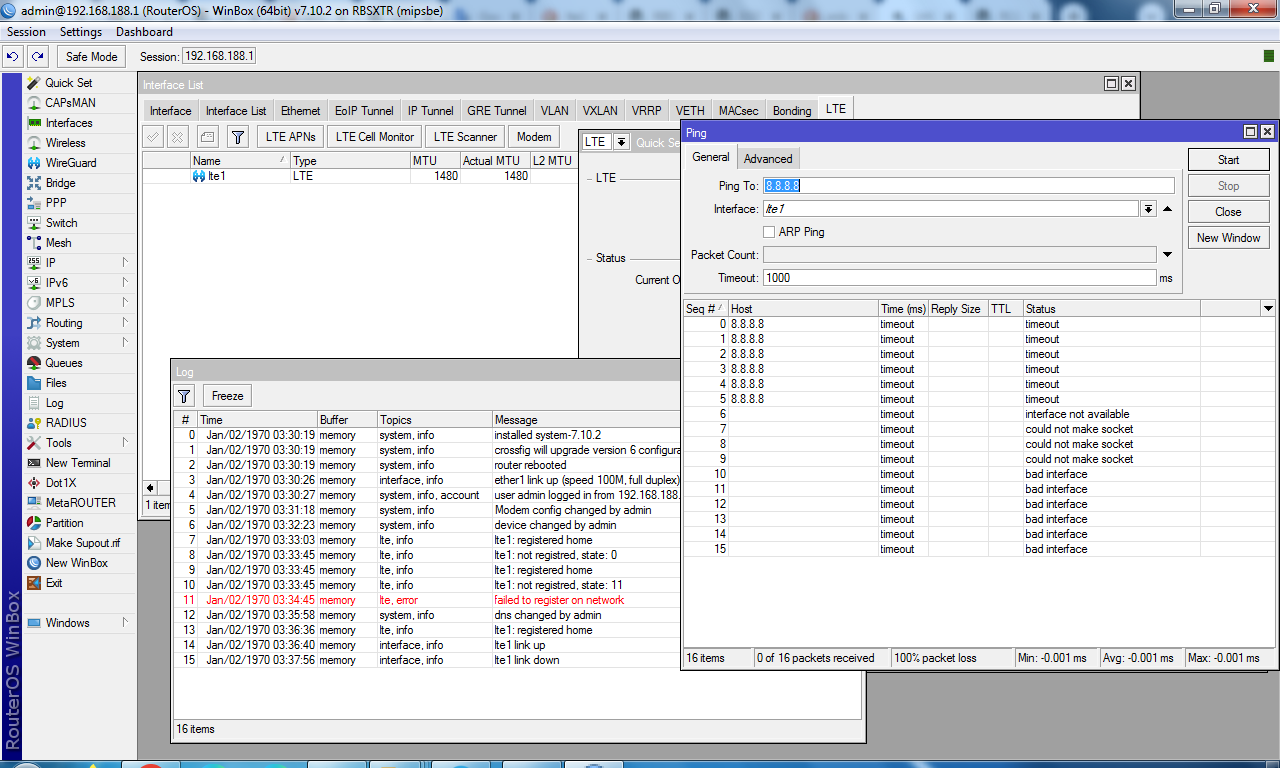Click the filter funnel in Interface List toolbar
1280x768 pixels.
click(237, 137)
